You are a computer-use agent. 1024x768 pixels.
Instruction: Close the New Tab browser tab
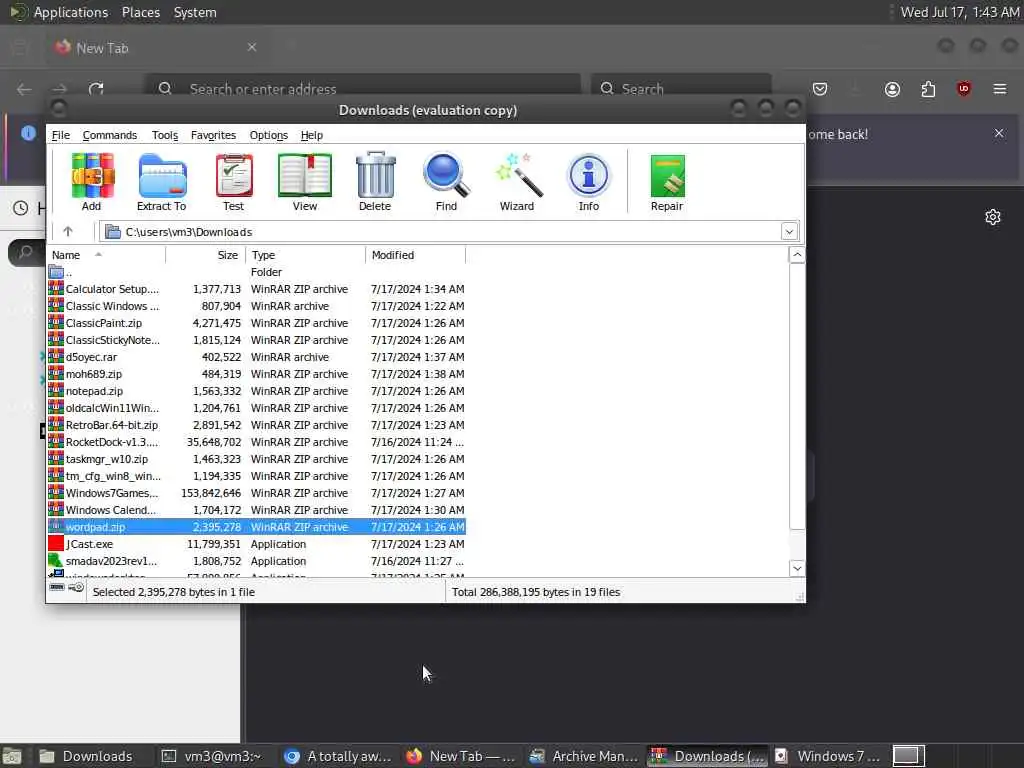coord(252,47)
